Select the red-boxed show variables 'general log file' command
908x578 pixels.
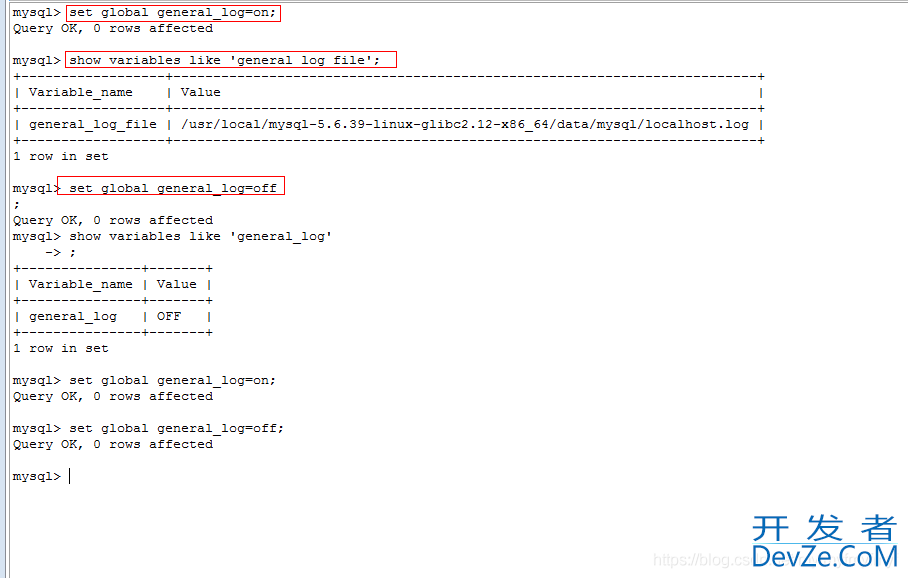[231, 60]
